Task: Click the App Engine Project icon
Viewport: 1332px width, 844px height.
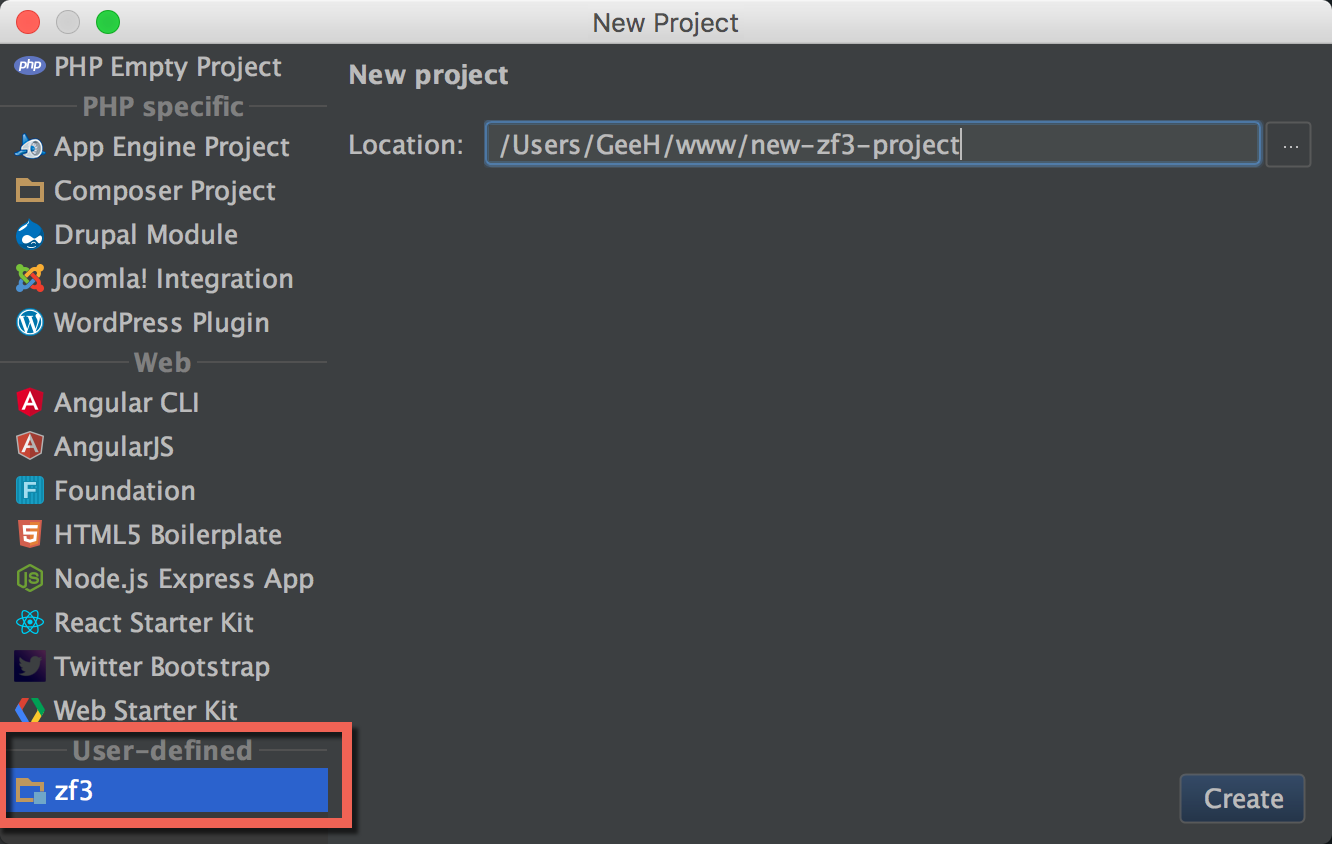Action: (x=30, y=147)
